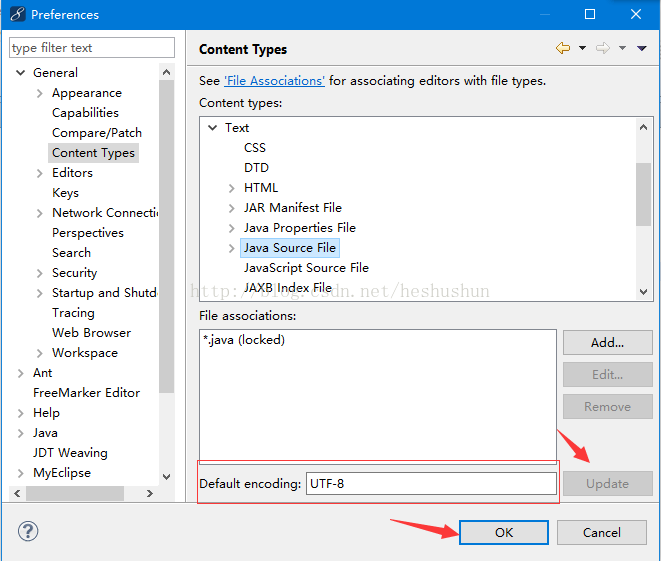661x561 pixels.
Task: Click the Preferences window app icon
Action: click(18, 14)
